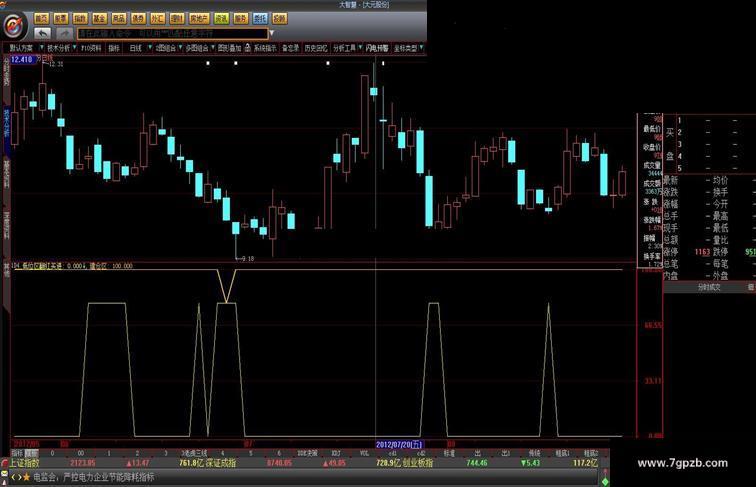Click the 上证指数 status bar entry
The width and height of the screenshot is (756, 487).
click(x=25, y=463)
